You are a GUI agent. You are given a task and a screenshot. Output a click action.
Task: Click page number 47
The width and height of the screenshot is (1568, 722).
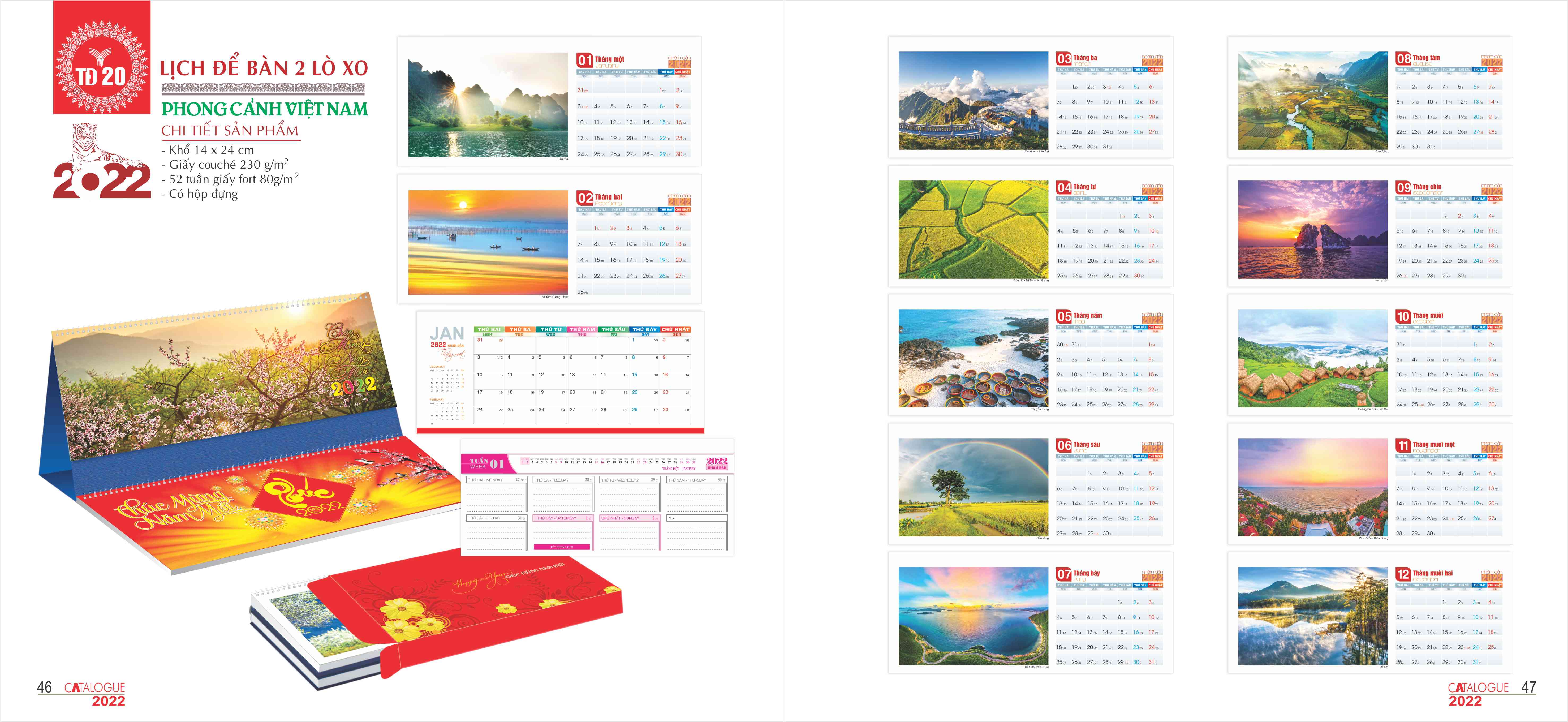[x=1528, y=687]
